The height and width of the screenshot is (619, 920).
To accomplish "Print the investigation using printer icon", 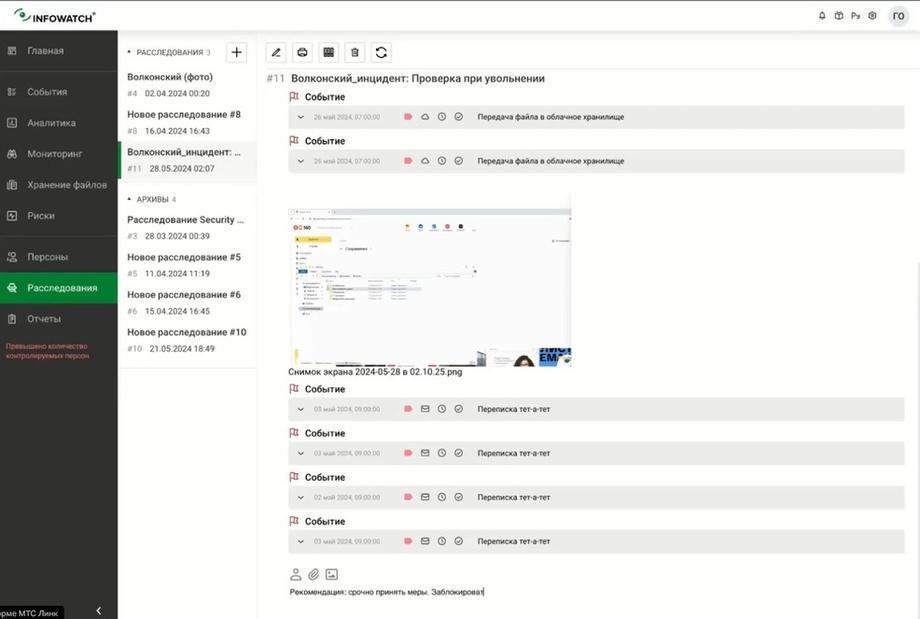I will [302, 52].
